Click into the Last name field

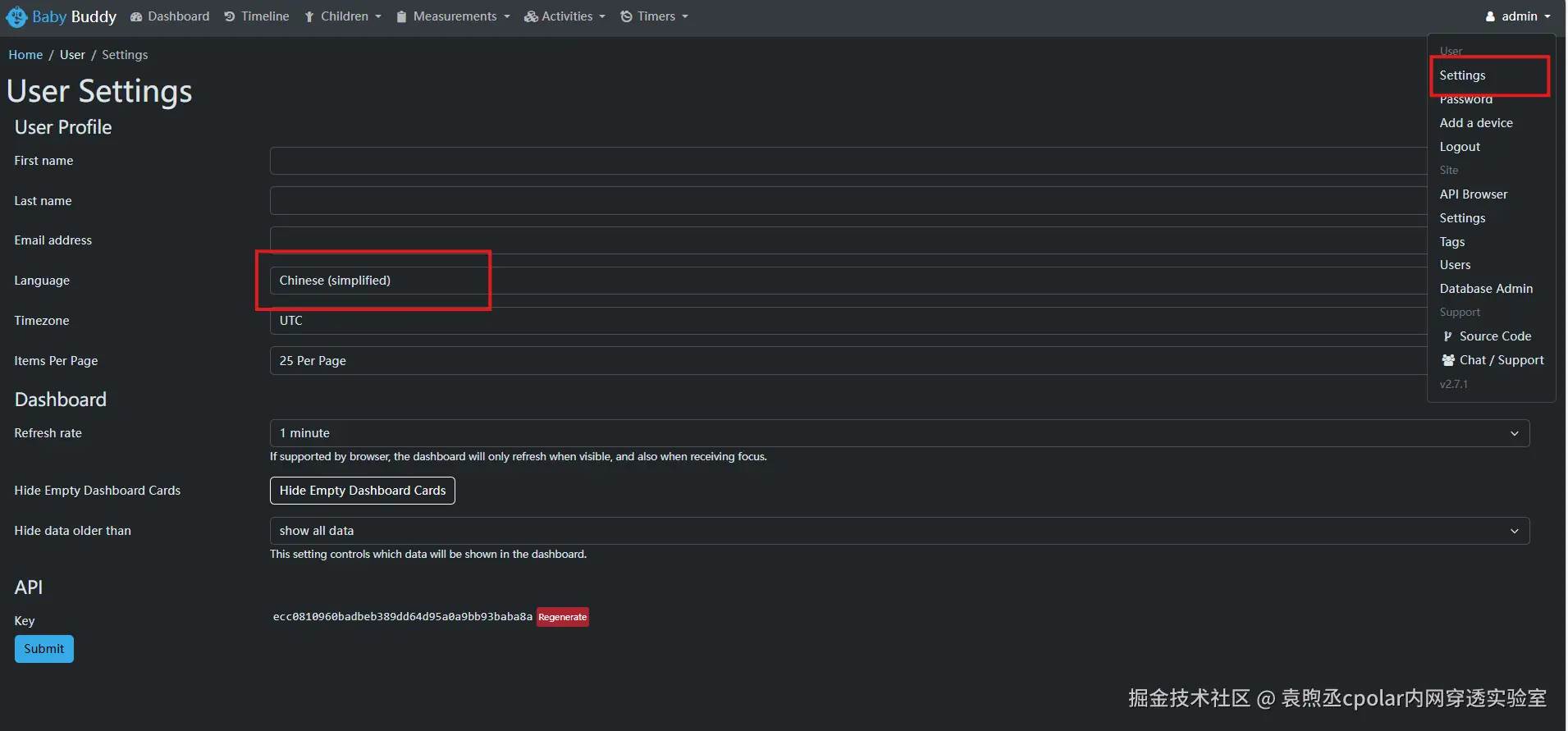848,201
